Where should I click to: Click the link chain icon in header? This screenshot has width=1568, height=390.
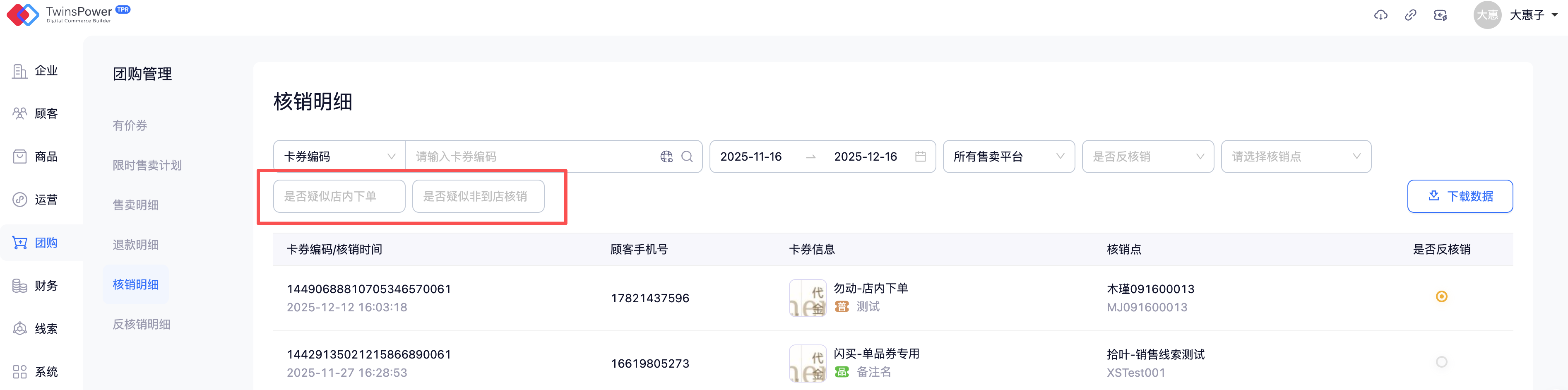tap(1410, 15)
